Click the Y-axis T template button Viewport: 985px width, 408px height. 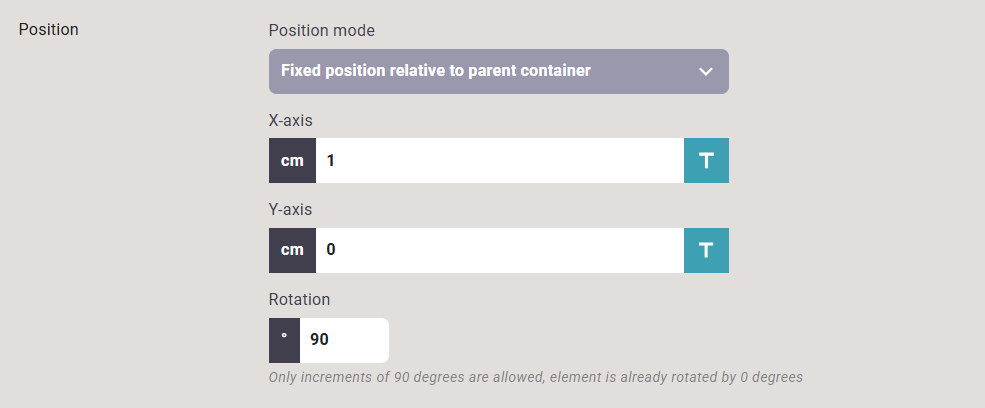[x=707, y=251]
